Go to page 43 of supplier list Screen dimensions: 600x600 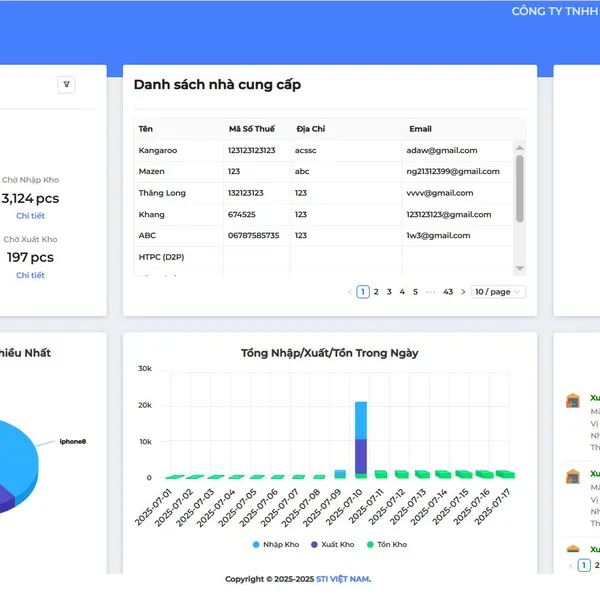(448, 292)
